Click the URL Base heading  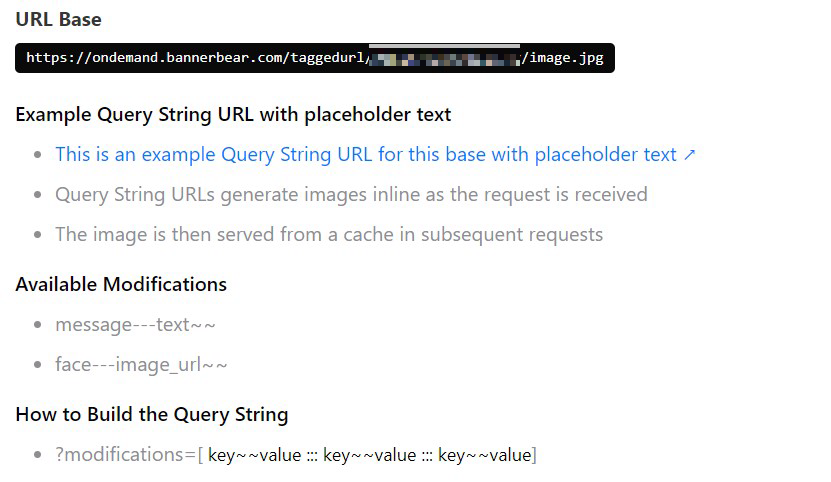pyautogui.click(x=58, y=19)
